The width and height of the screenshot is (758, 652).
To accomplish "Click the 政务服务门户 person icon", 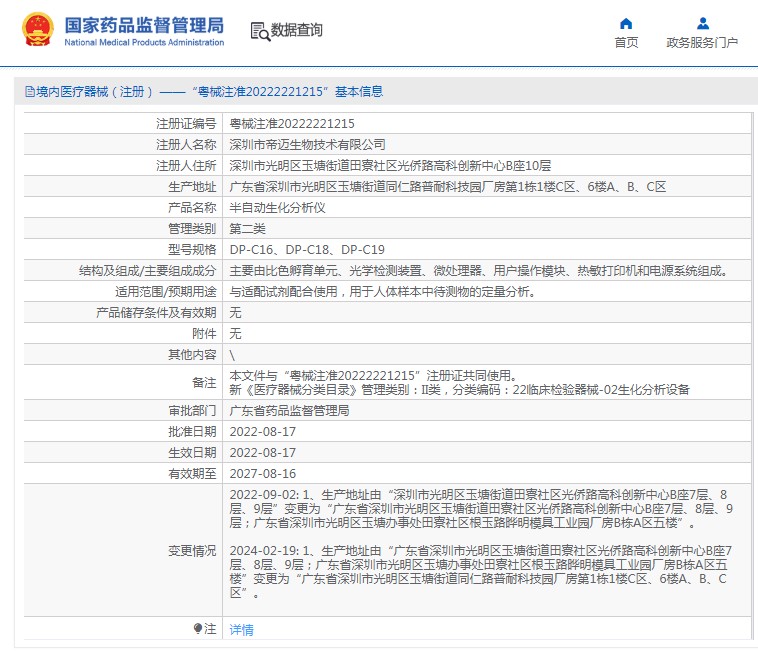I will point(702,23).
